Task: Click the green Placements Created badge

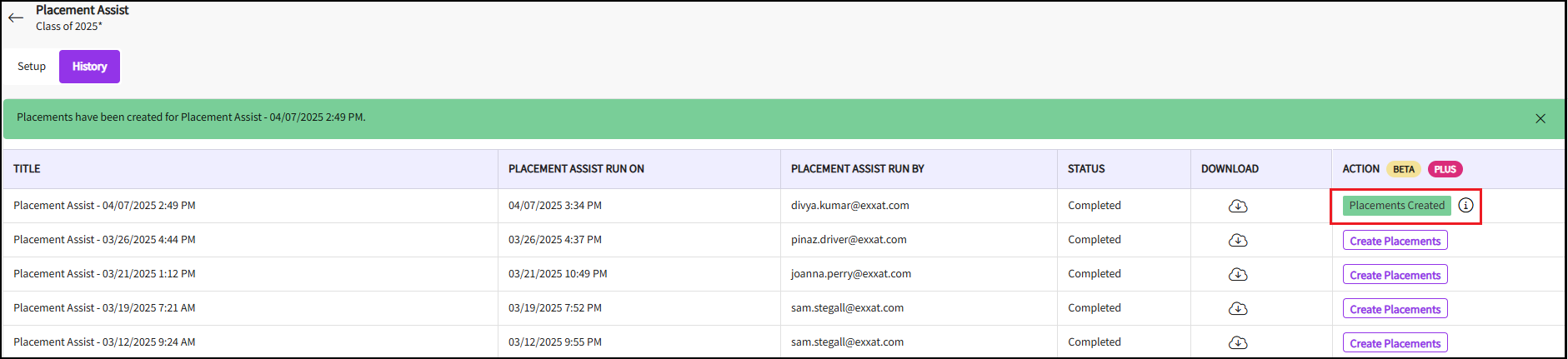Action: (1396, 206)
